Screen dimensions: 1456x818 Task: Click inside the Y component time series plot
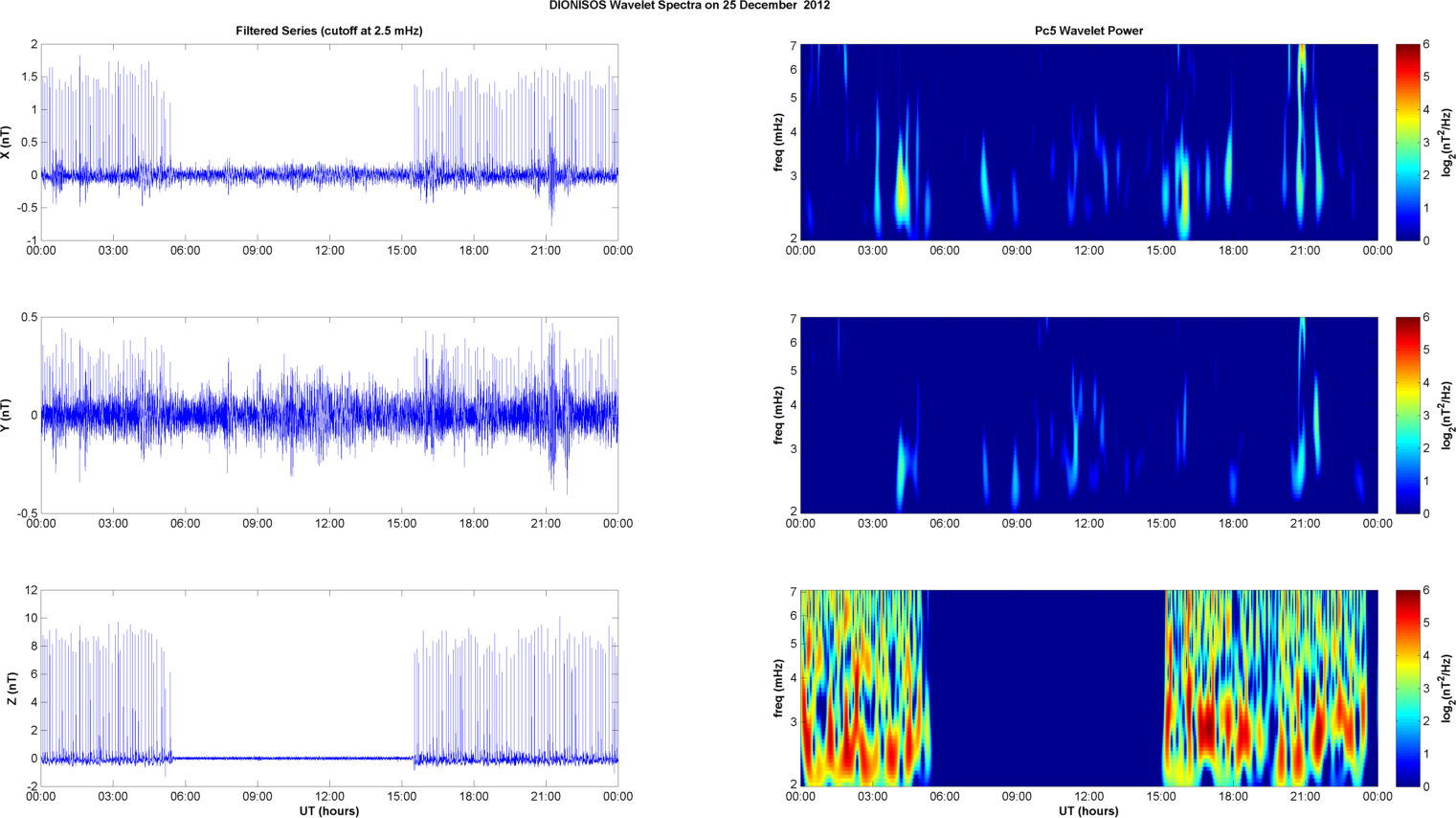[329, 415]
